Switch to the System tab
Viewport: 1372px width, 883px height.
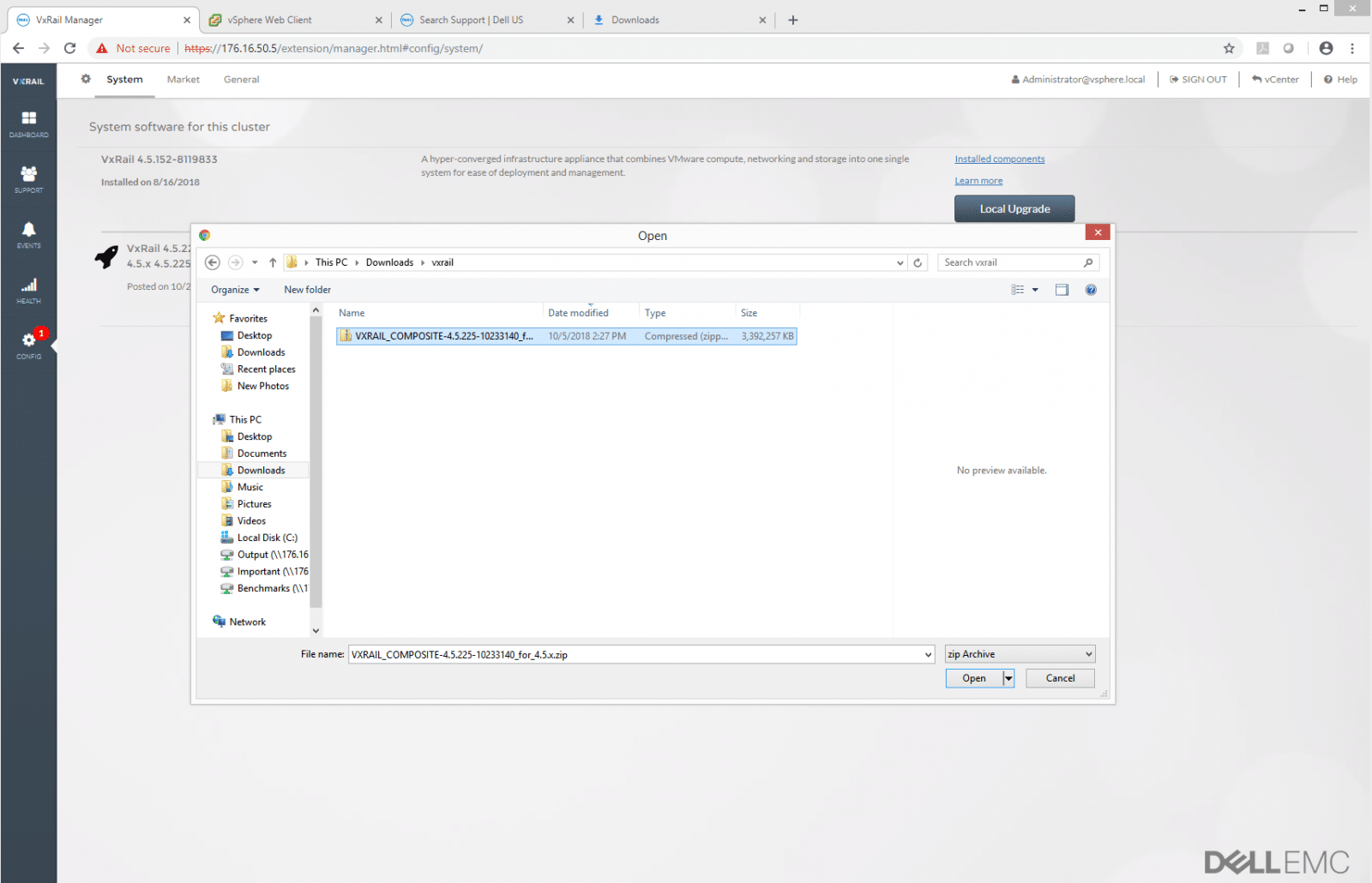124,79
